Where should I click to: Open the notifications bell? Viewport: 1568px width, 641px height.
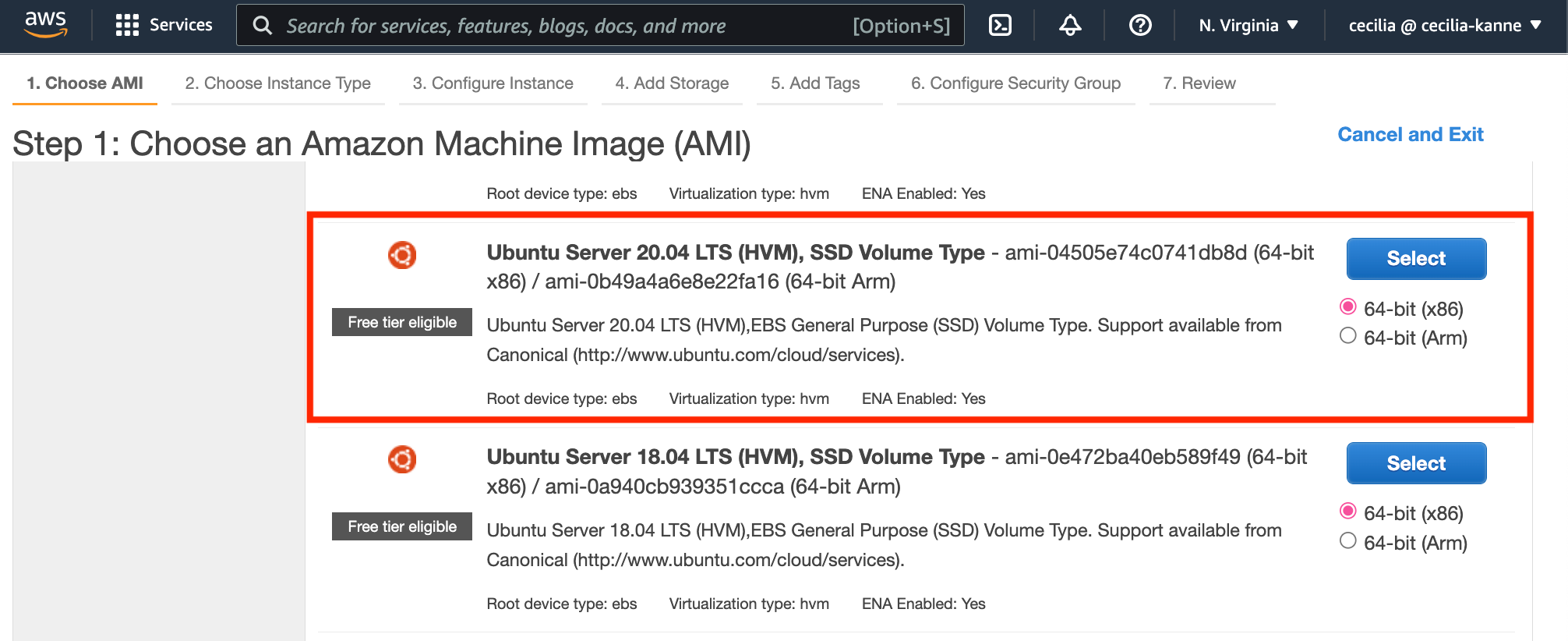1070,26
